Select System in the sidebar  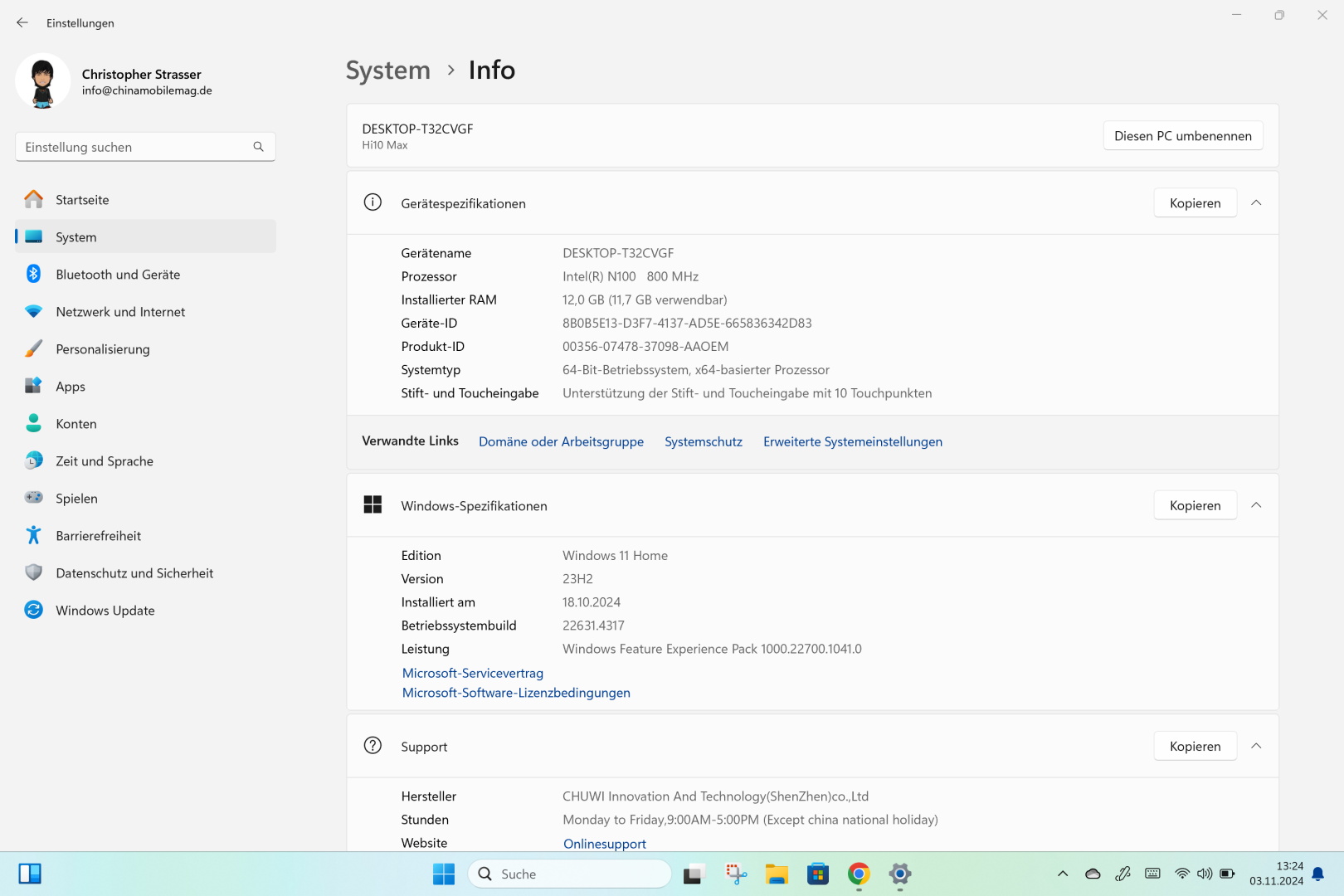click(145, 237)
